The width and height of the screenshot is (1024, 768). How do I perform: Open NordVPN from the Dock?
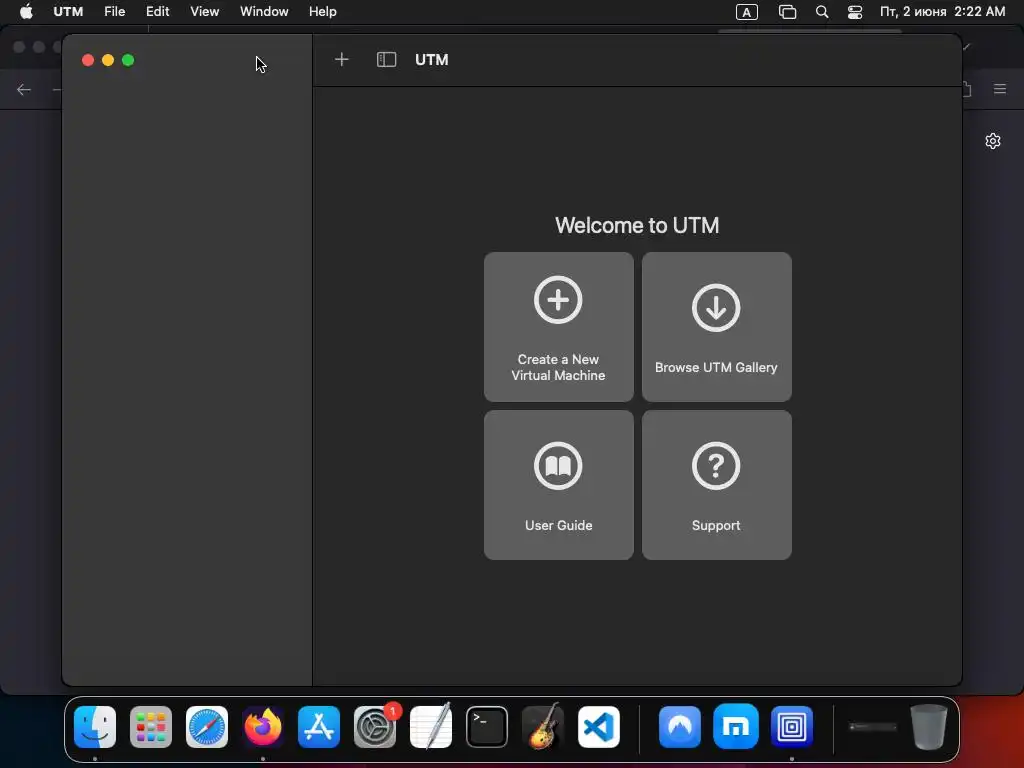pyautogui.click(x=680, y=727)
